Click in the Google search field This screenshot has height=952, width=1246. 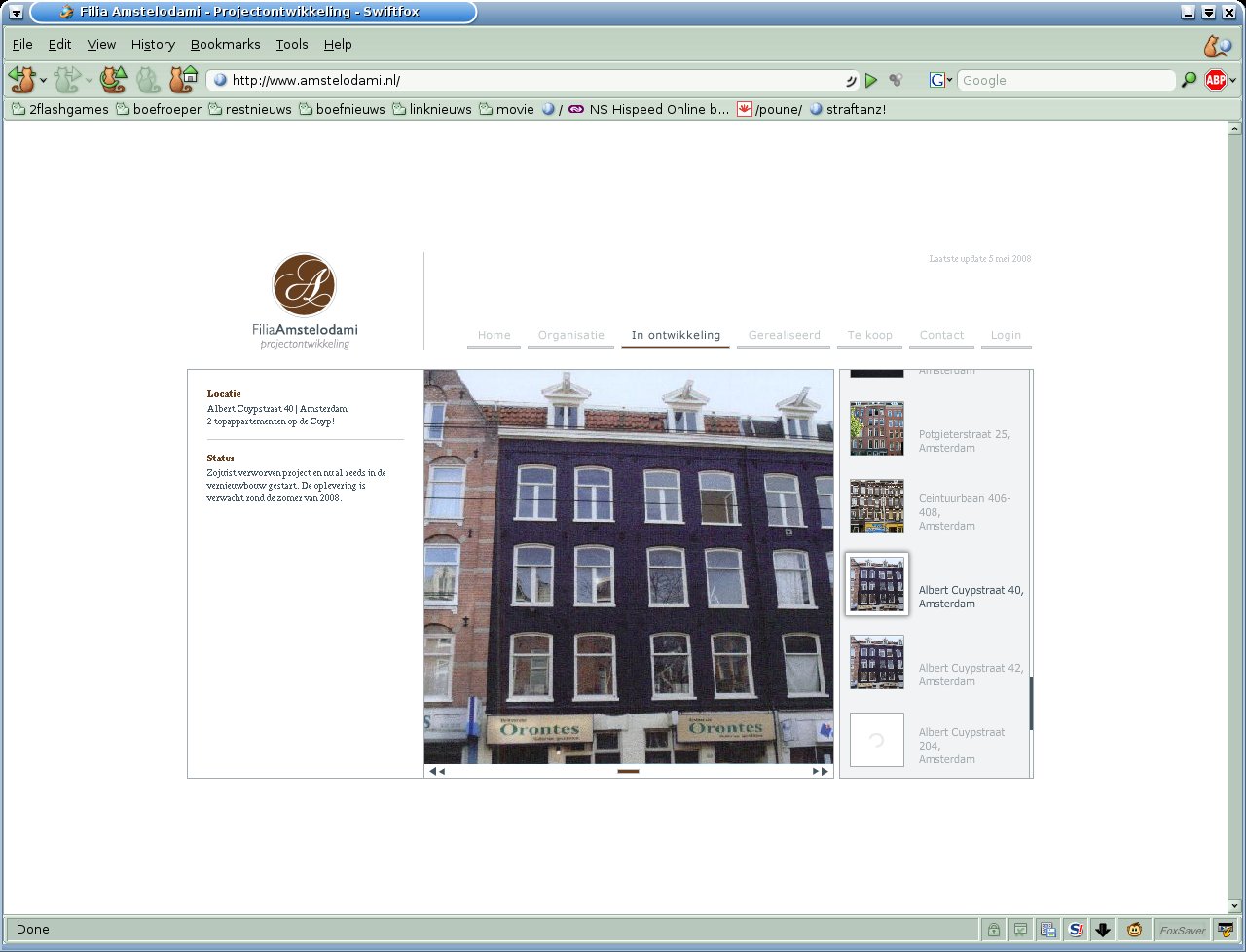pos(1065,81)
